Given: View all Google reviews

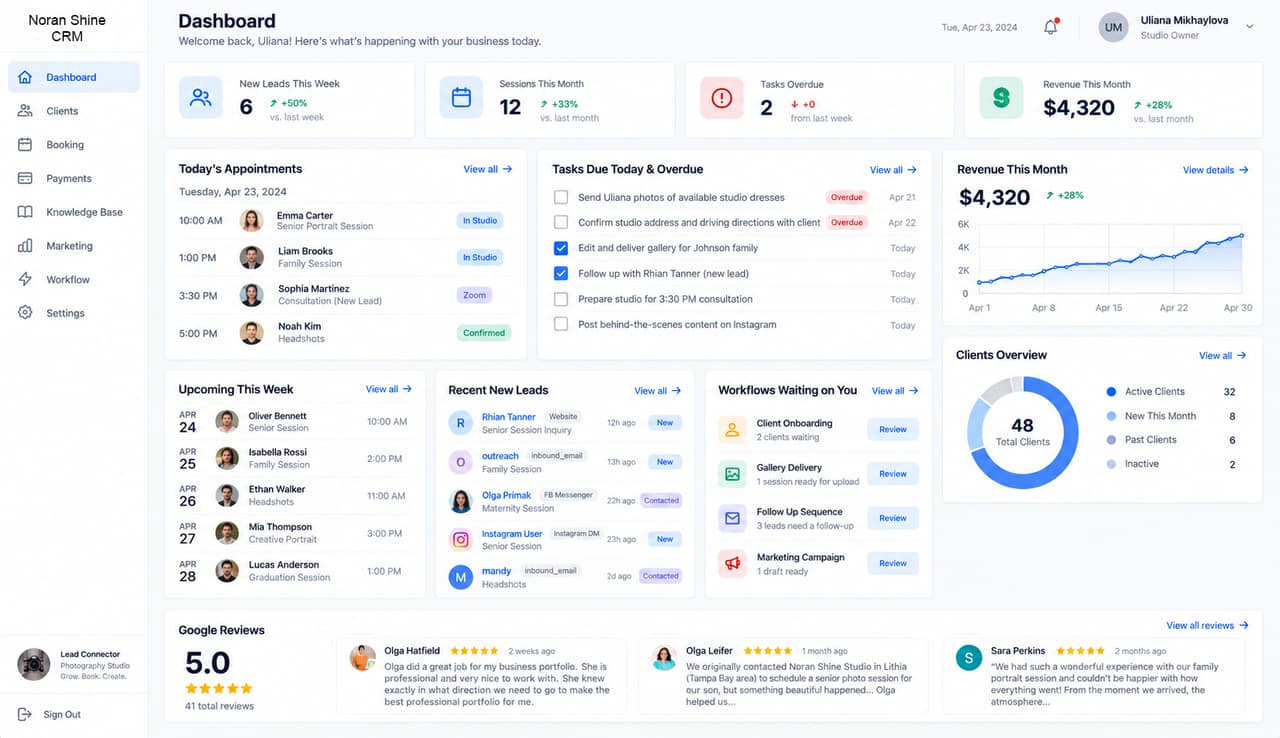Looking at the screenshot, I should (1207, 625).
